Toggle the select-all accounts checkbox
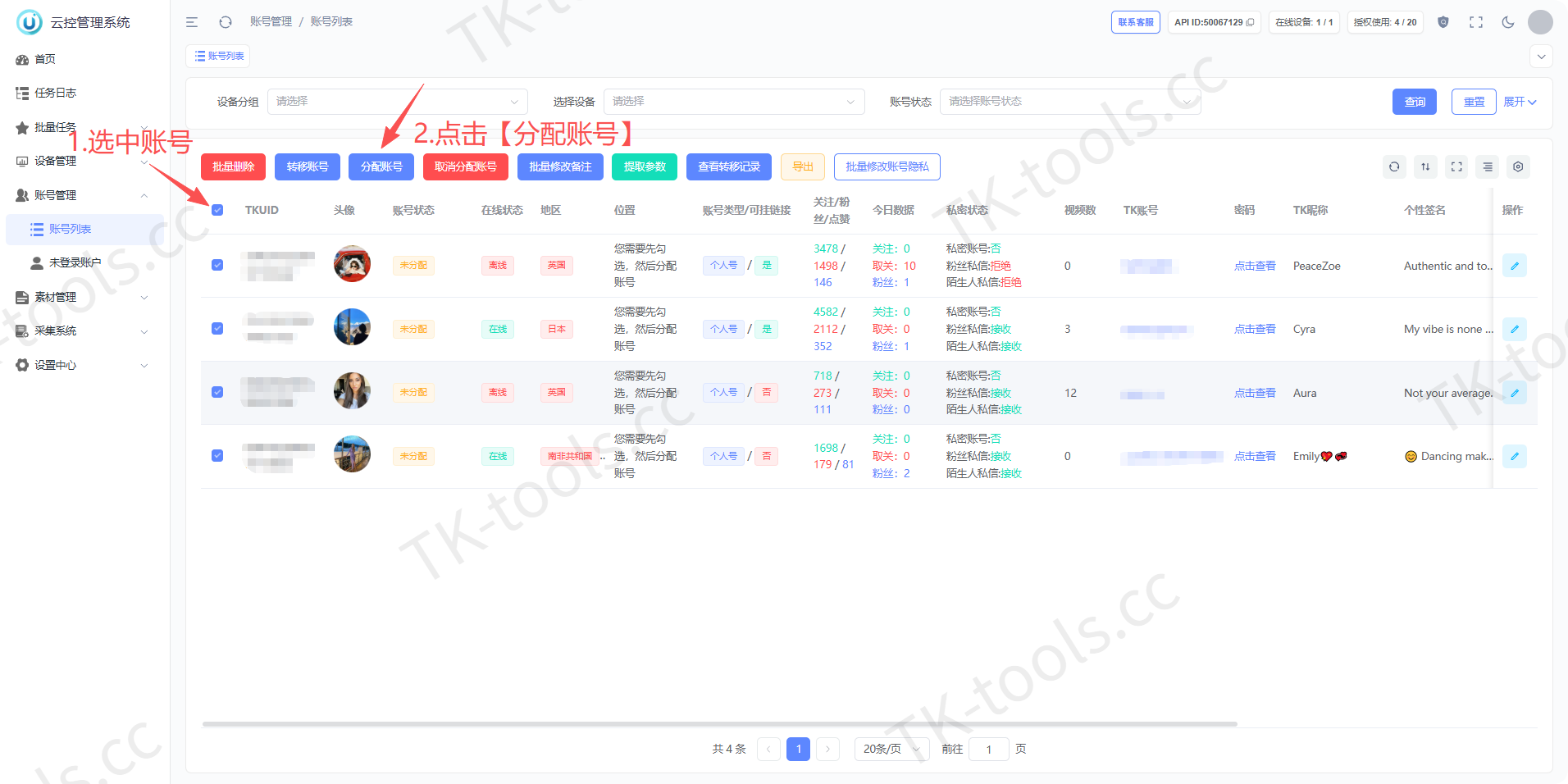The height and width of the screenshot is (784, 1568). 217,210
